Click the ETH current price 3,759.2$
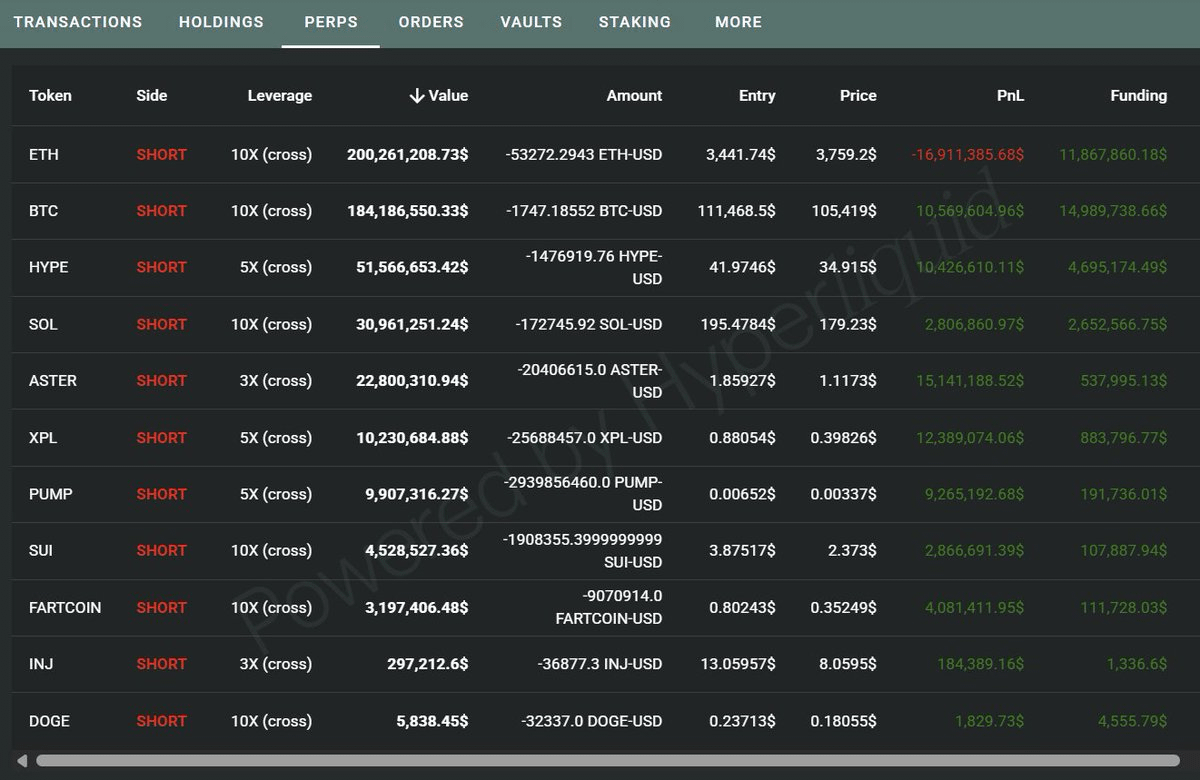The width and height of the screenshot is (1200, 780). [x=846, y=155]
